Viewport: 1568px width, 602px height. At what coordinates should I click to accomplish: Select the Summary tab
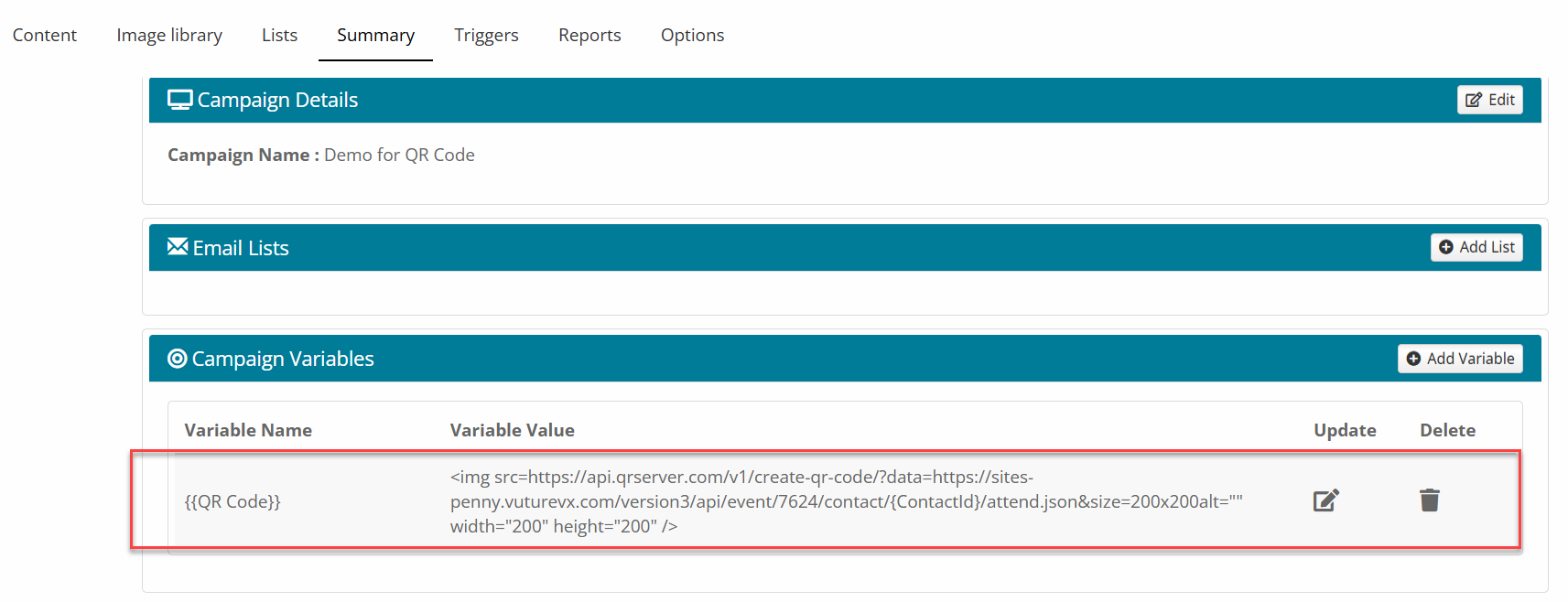click(x=375, y=35)
